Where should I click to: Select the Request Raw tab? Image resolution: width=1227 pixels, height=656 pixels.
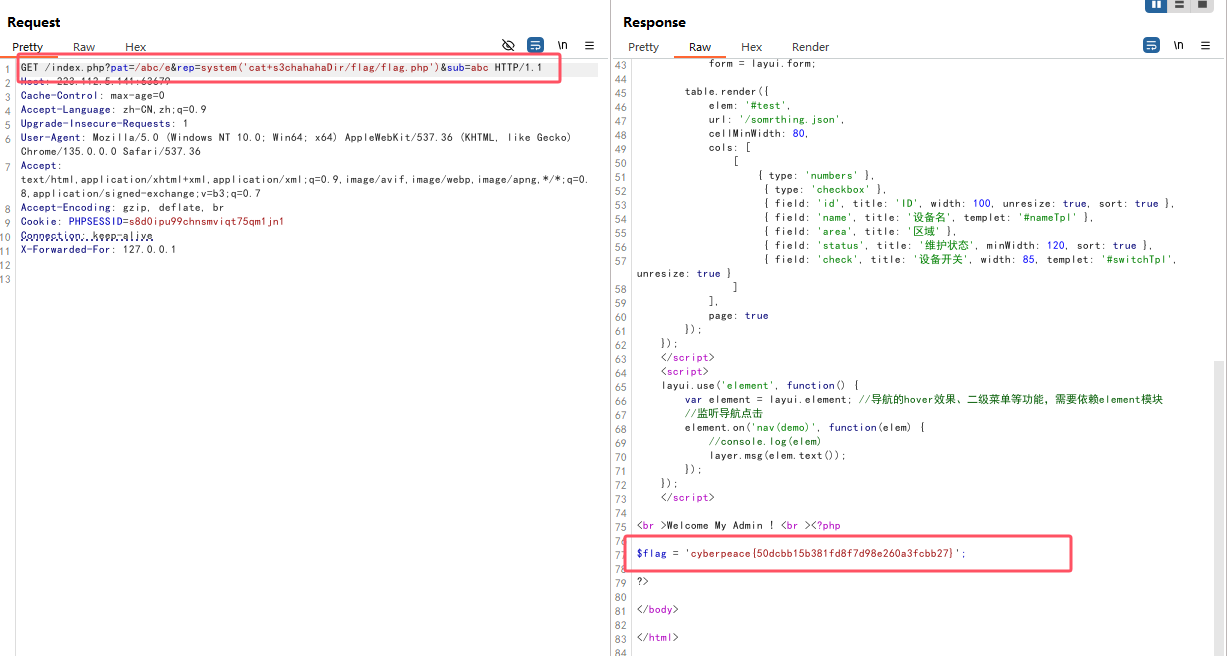84,47
